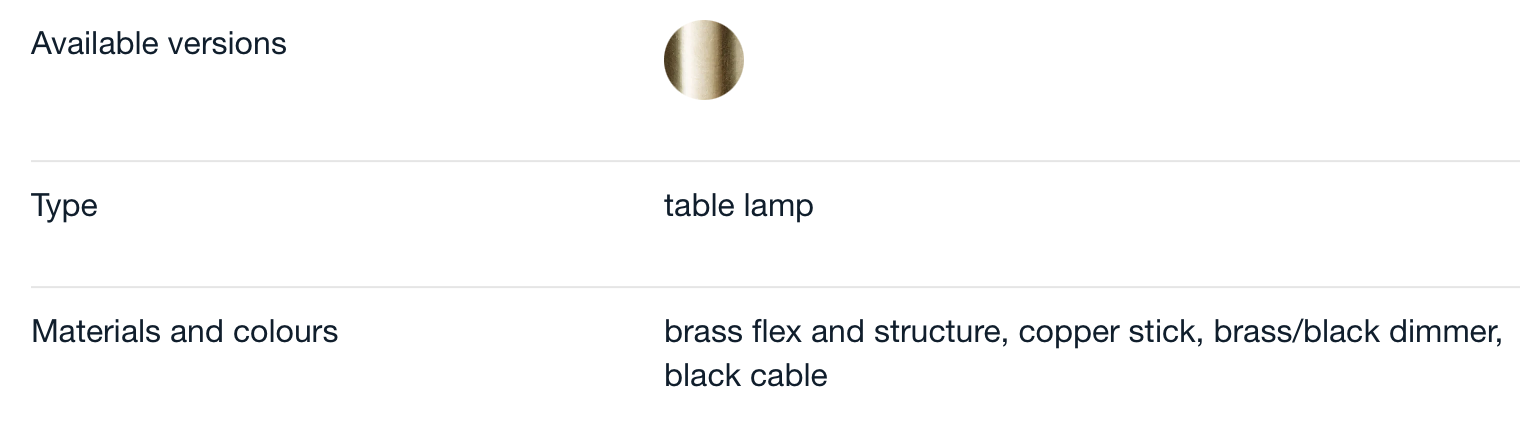This screenshot has height=432, width=1520.
Task: Click the 'Type' row label
Action: (64, 207)
